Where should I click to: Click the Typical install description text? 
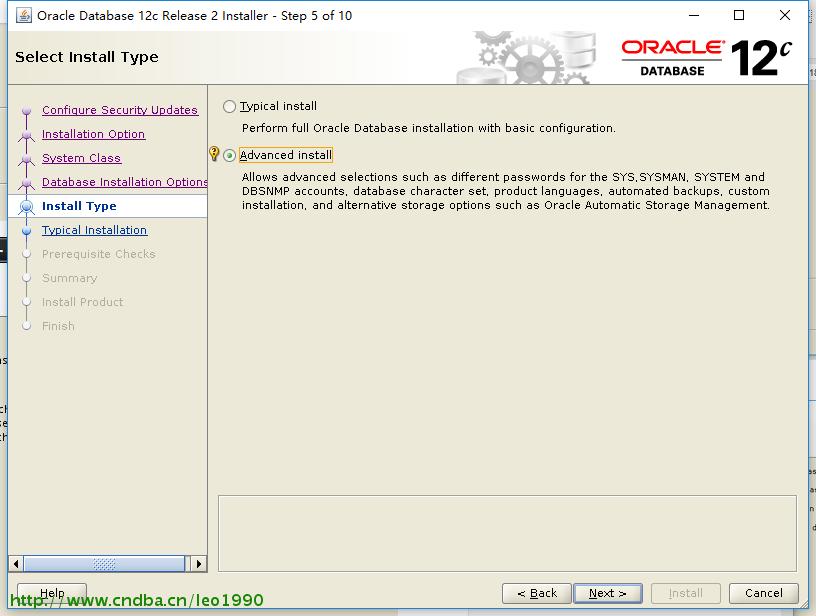pos(429,128)
